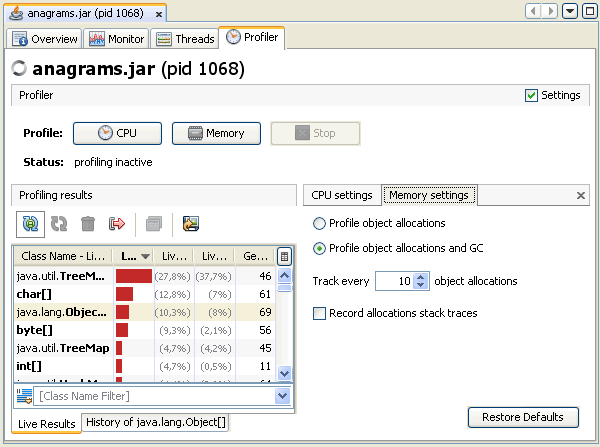
Task: Click the reset collected results icon
Action: point(117,224)
